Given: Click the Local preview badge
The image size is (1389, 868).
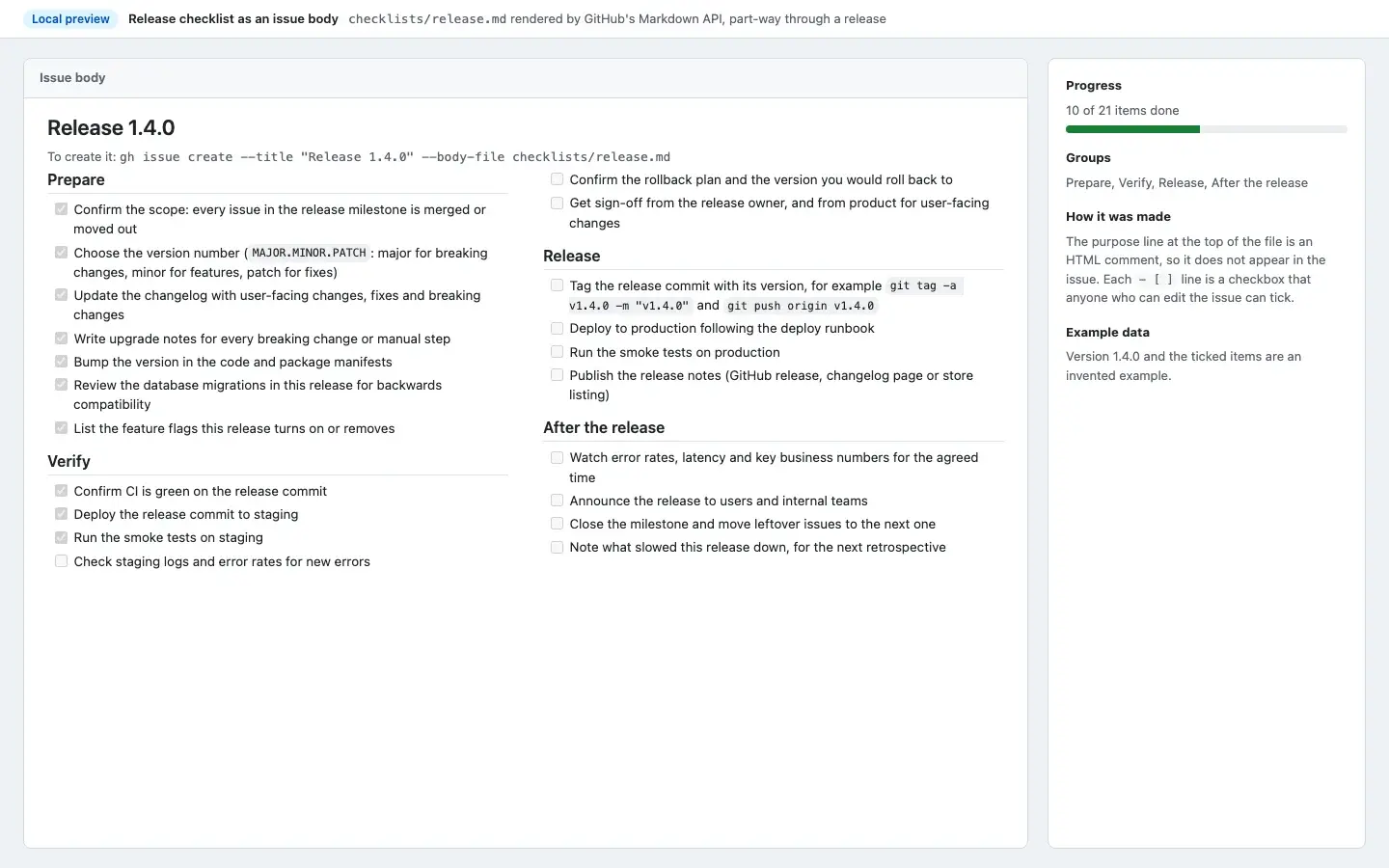Looking at the screenshot, I should pos(70,18).
